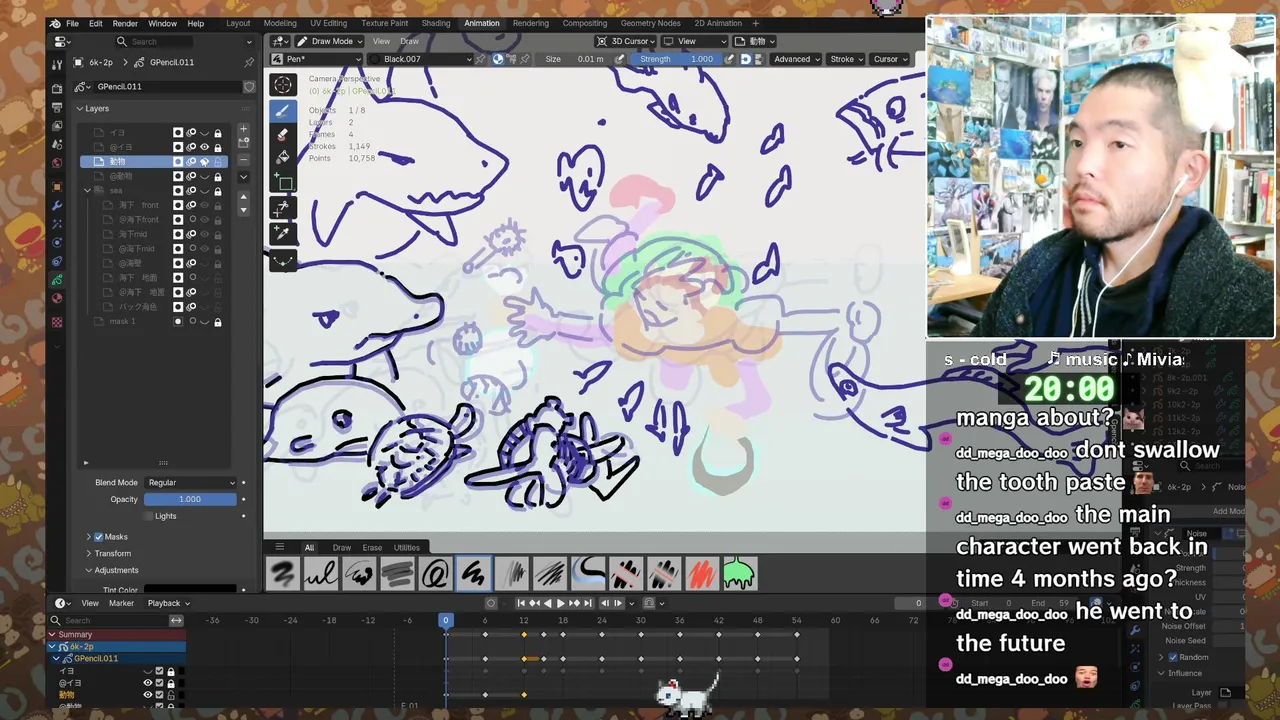
Task: Select the Box primitive tool
Action: [283, 183]
